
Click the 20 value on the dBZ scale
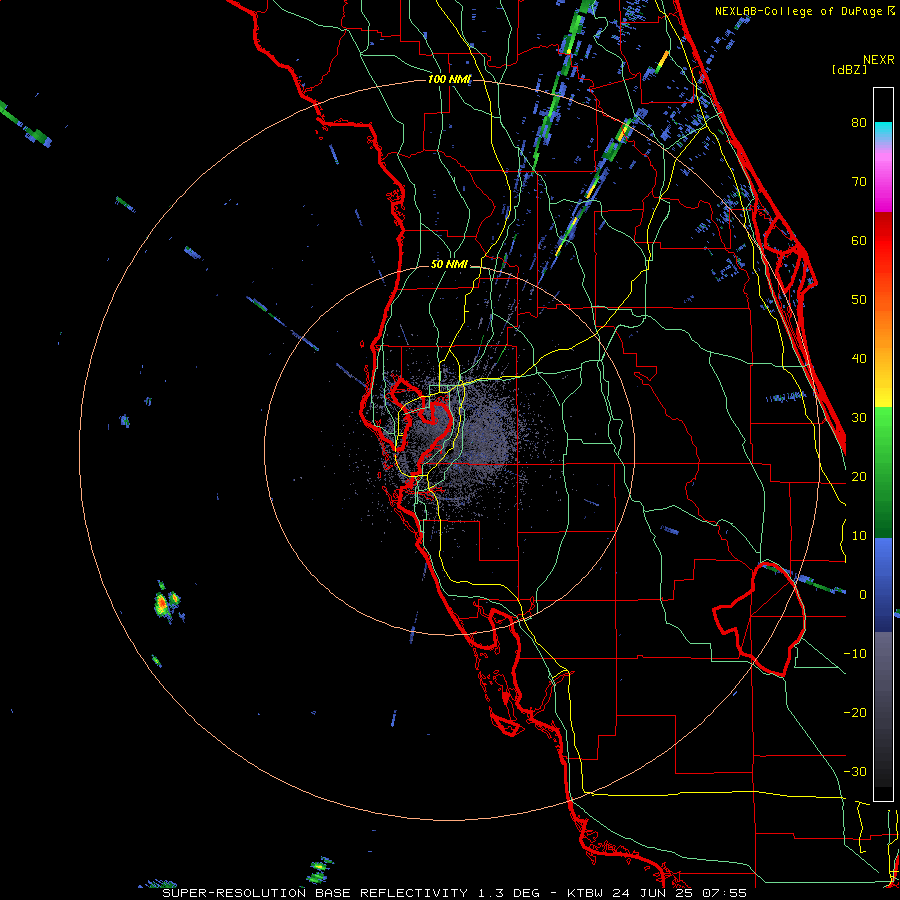(859, 477)
